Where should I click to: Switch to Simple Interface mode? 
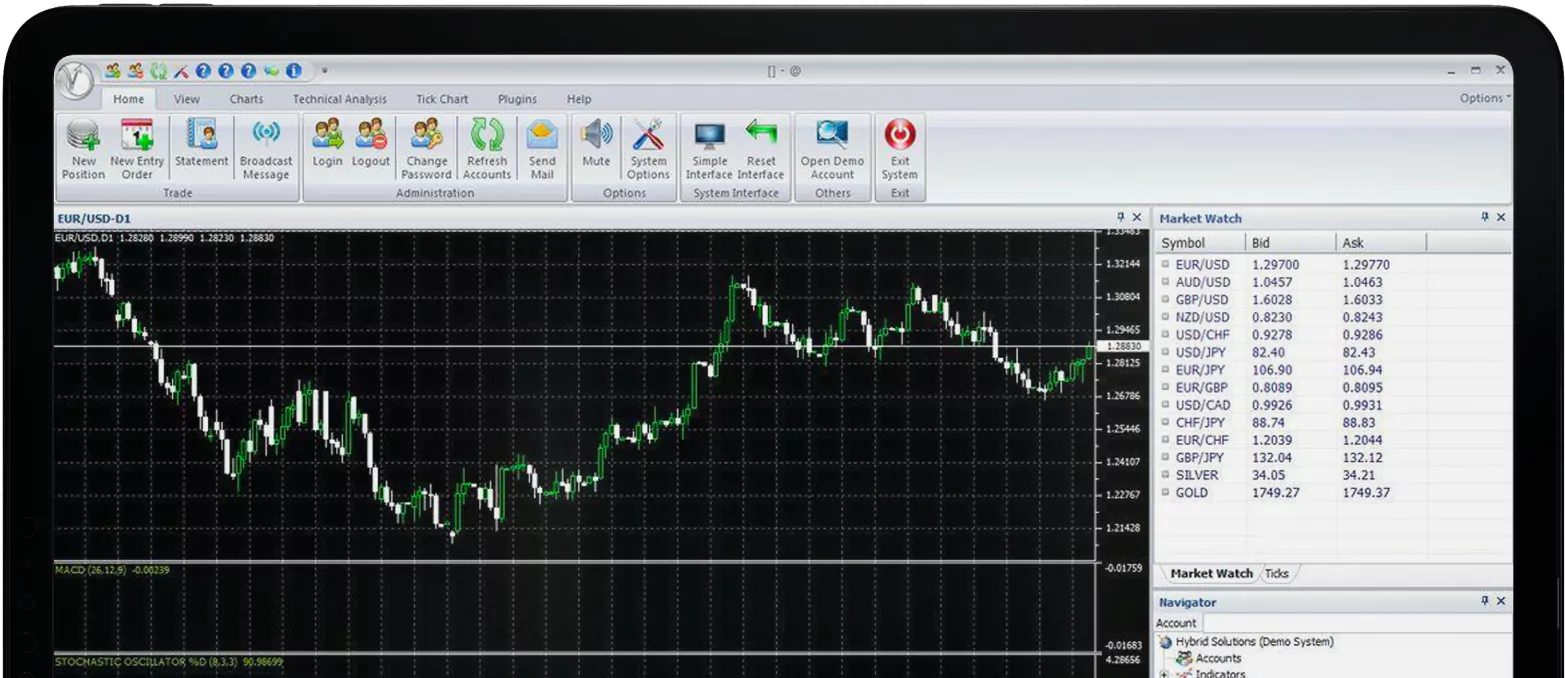709,149
